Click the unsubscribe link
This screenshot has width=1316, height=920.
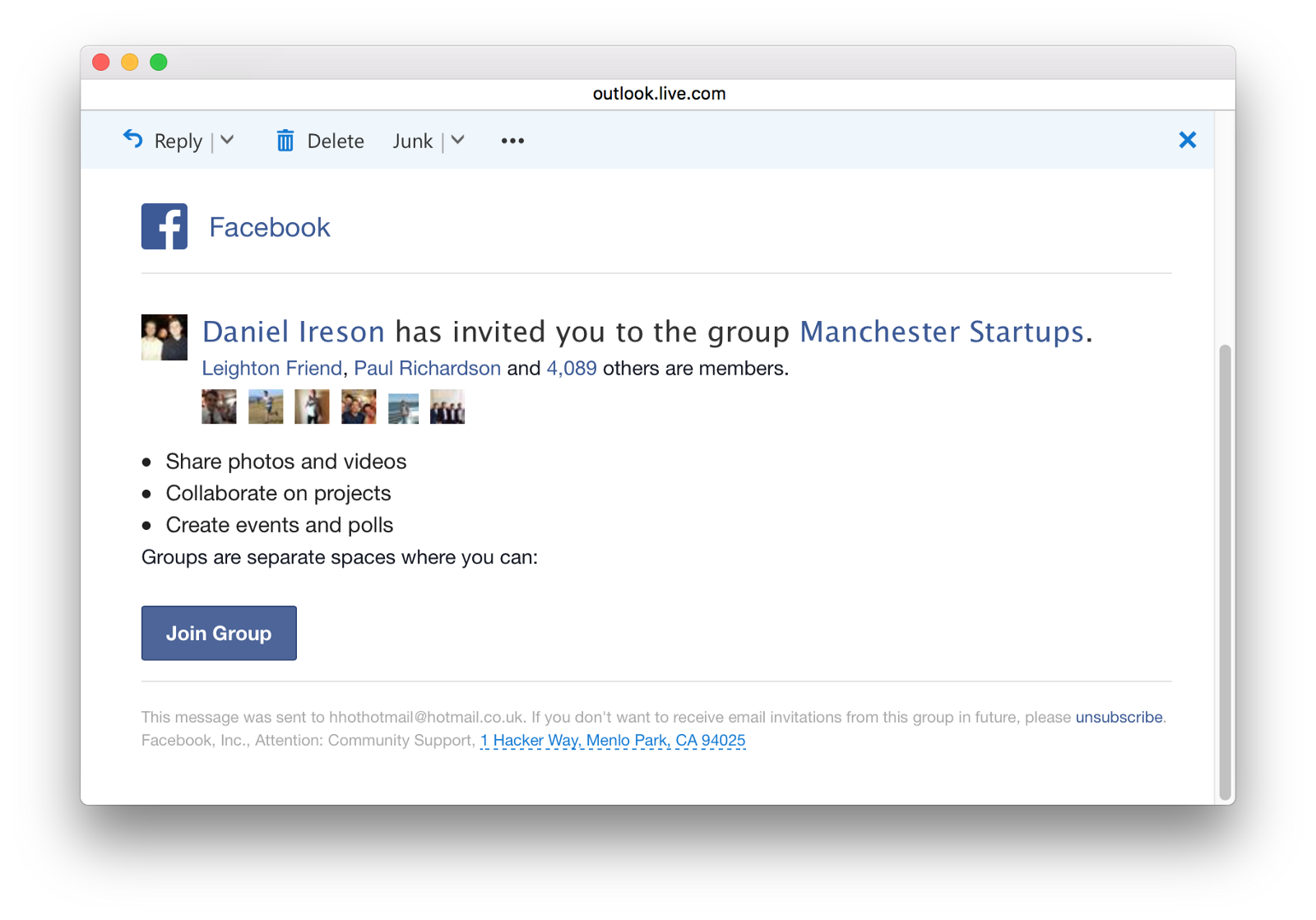coord(1119,717)
